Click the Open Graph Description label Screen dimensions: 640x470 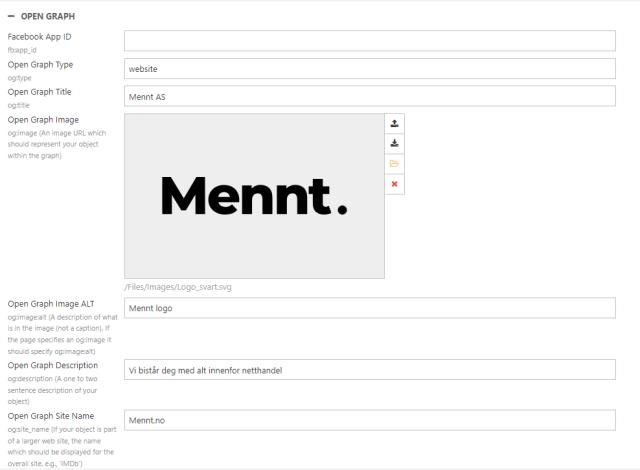click(x=52, y=365)
